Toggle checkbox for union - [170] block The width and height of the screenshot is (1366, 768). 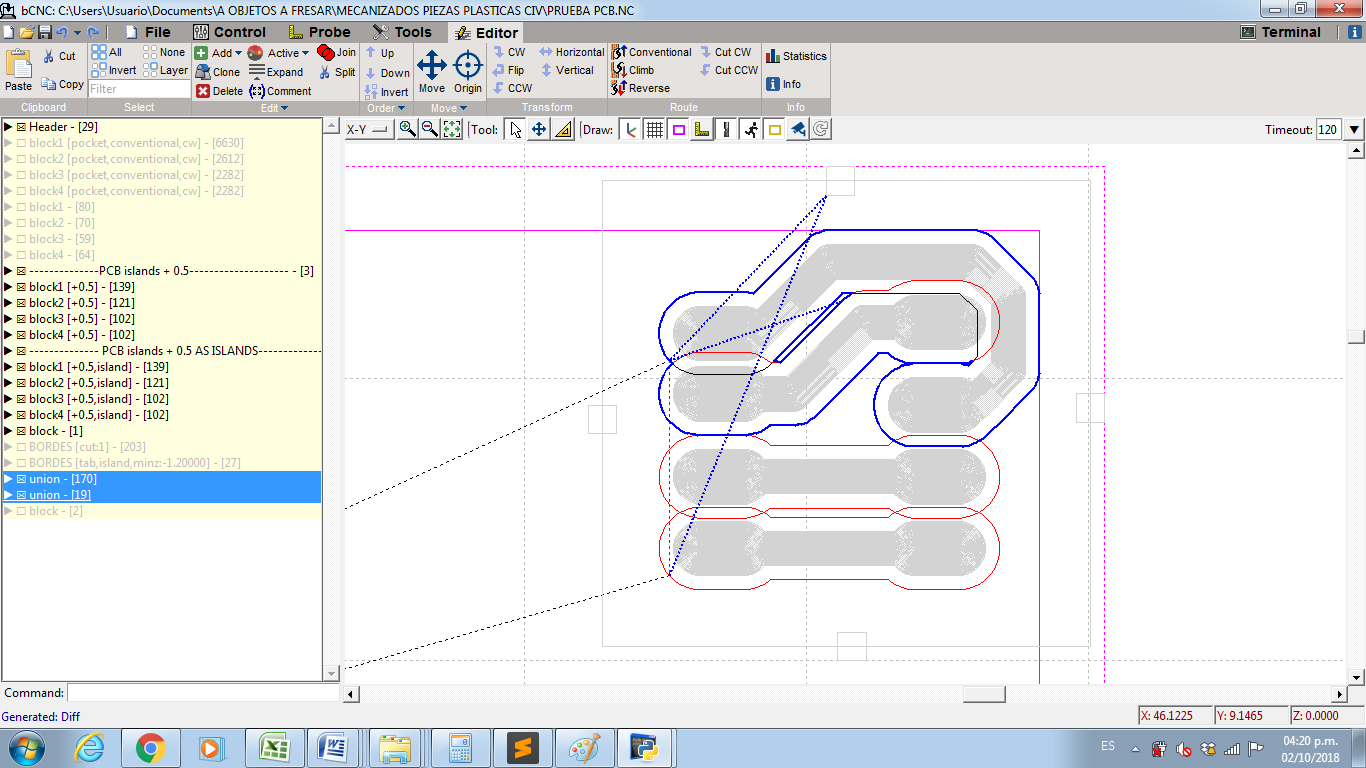pos(21,479)
